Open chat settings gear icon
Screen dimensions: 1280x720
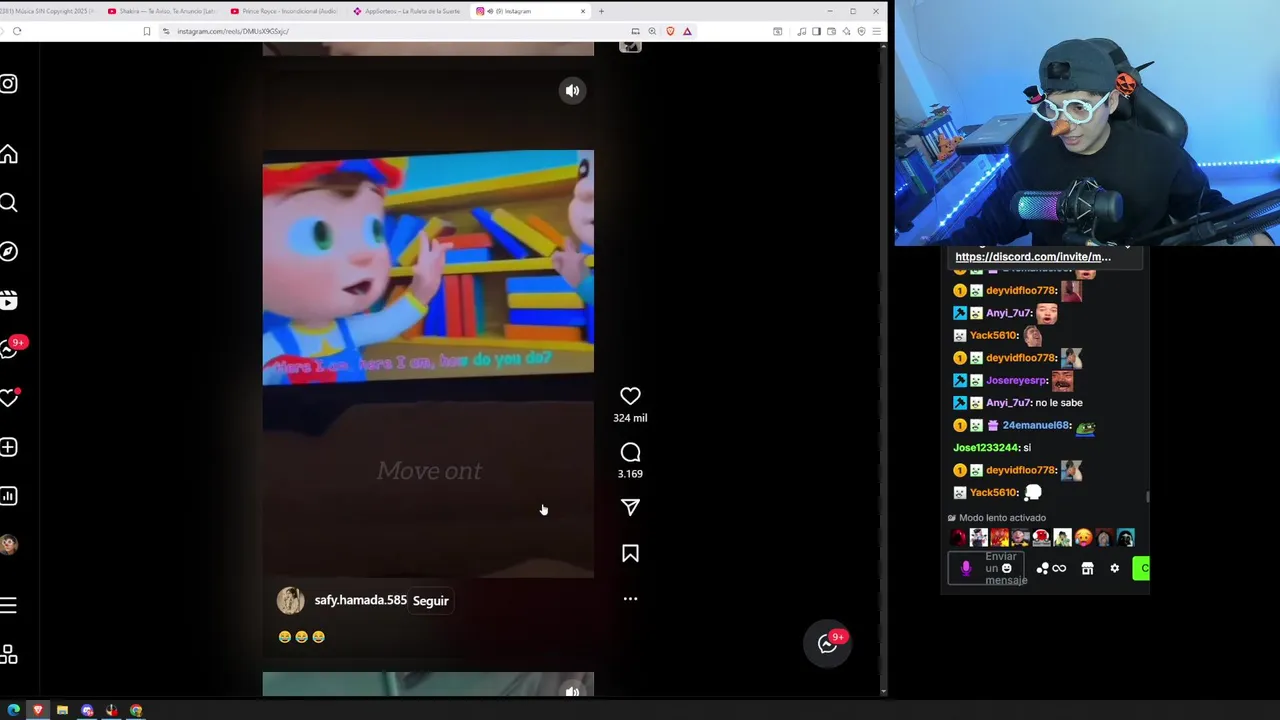[x=1114, y=568]
